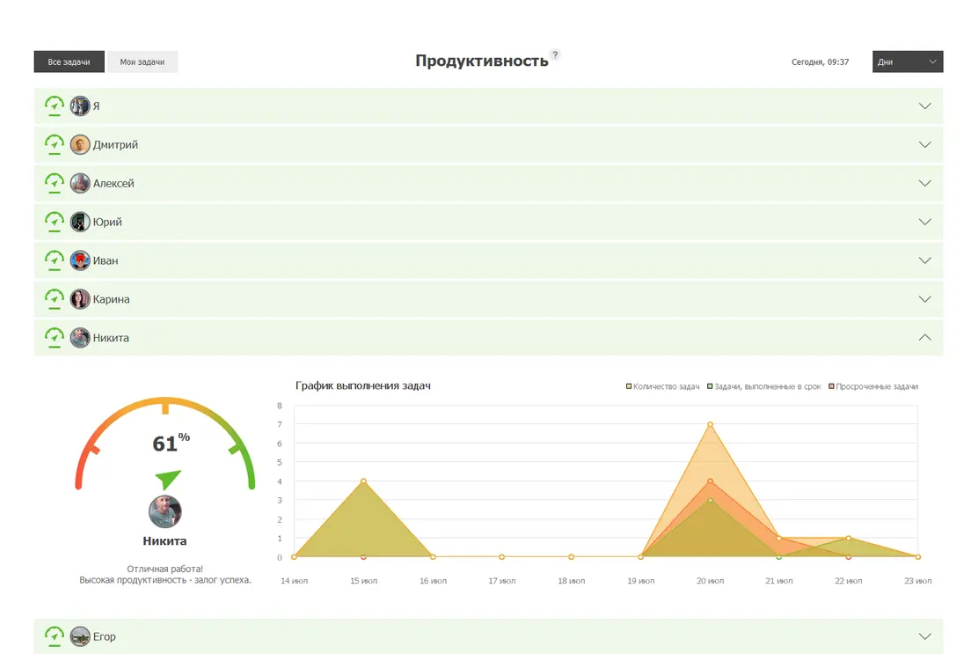Click the productivity gauge icon in Егор row
960x669 pixels.
click(55, 636)
